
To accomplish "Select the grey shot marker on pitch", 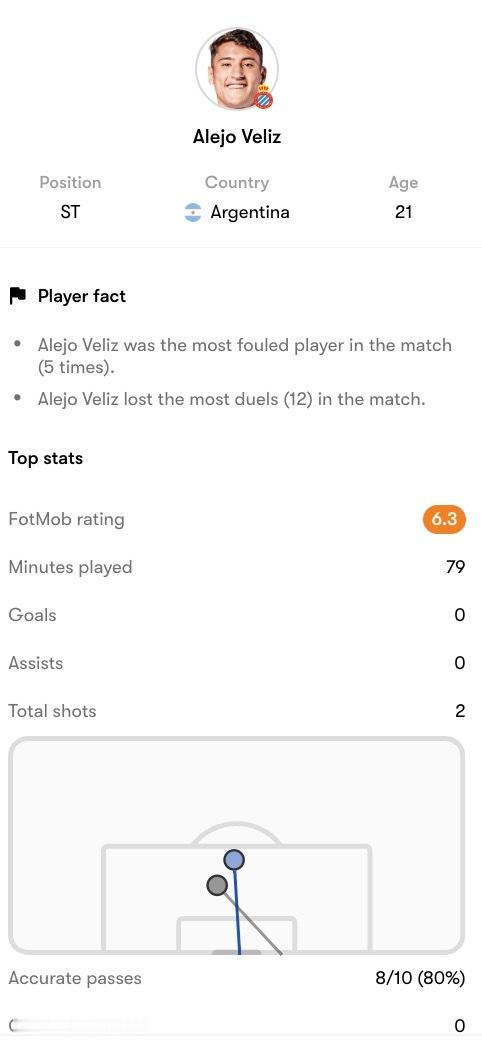I will (x=216, y=885).
